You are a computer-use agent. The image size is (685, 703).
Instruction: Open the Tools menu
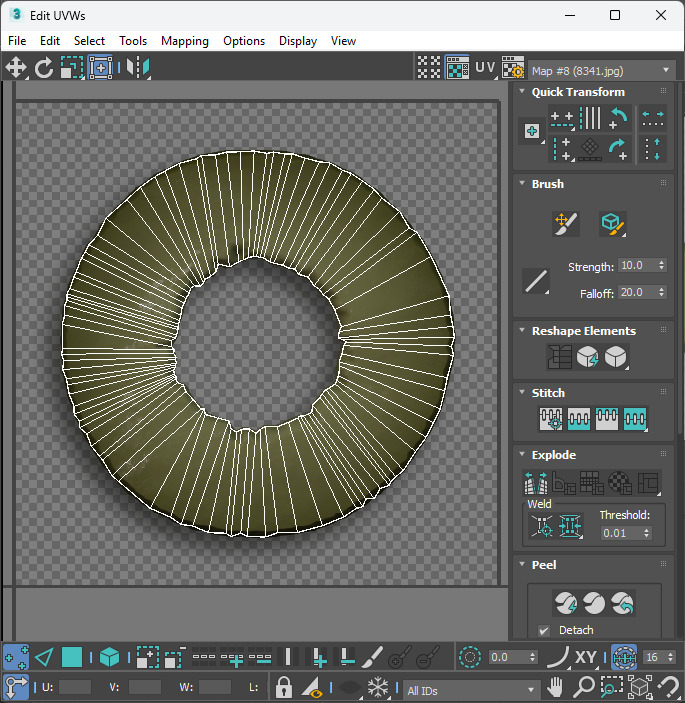[133, 41]
